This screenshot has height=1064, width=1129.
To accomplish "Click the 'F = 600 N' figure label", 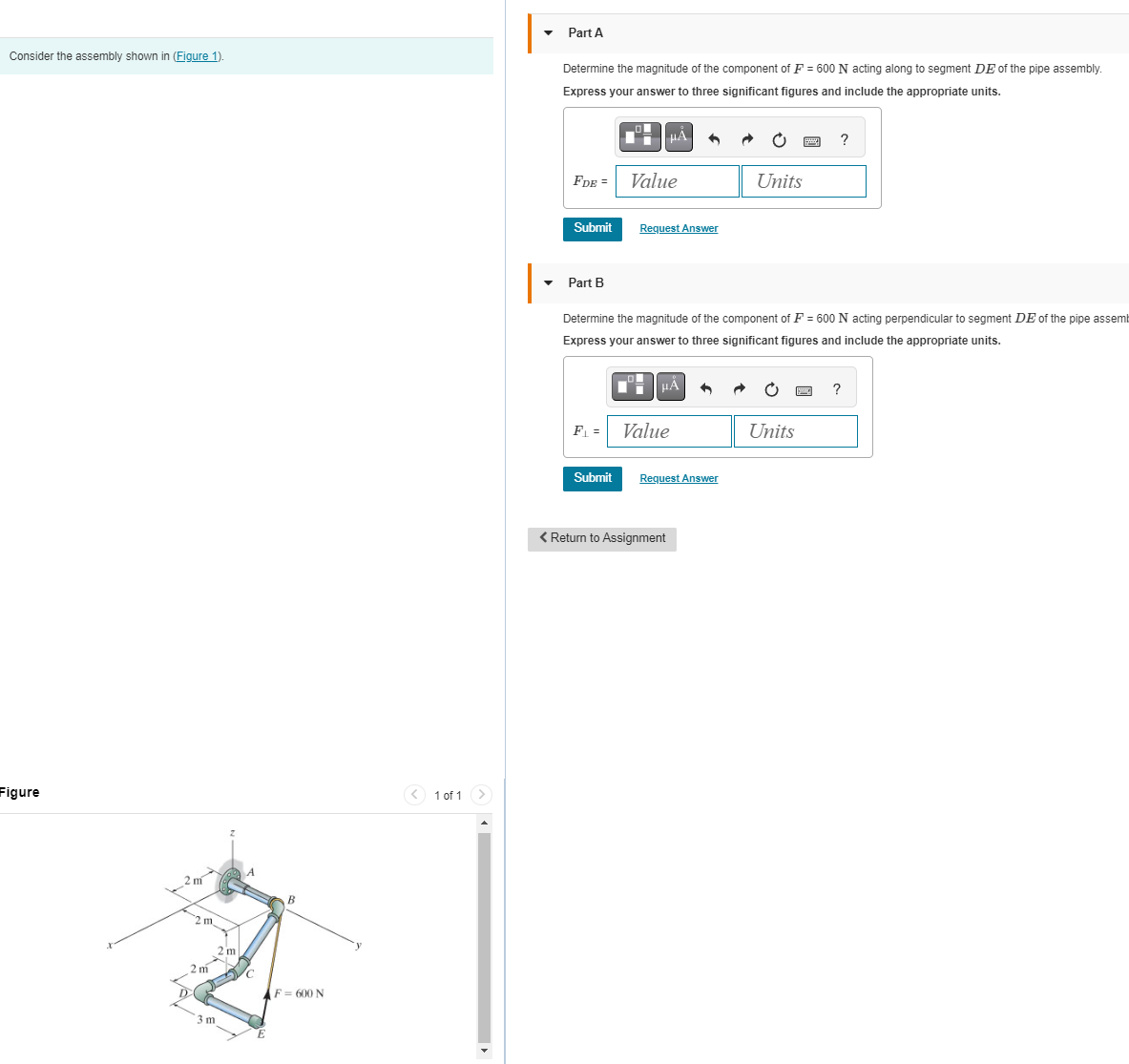I will (299, 993).
